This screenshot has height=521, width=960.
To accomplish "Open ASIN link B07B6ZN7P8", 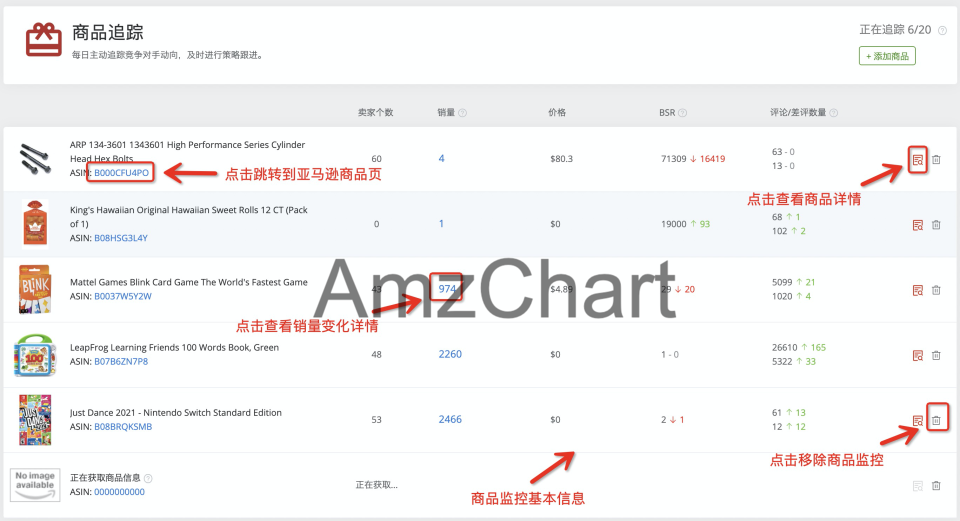I will coord(121,362).
